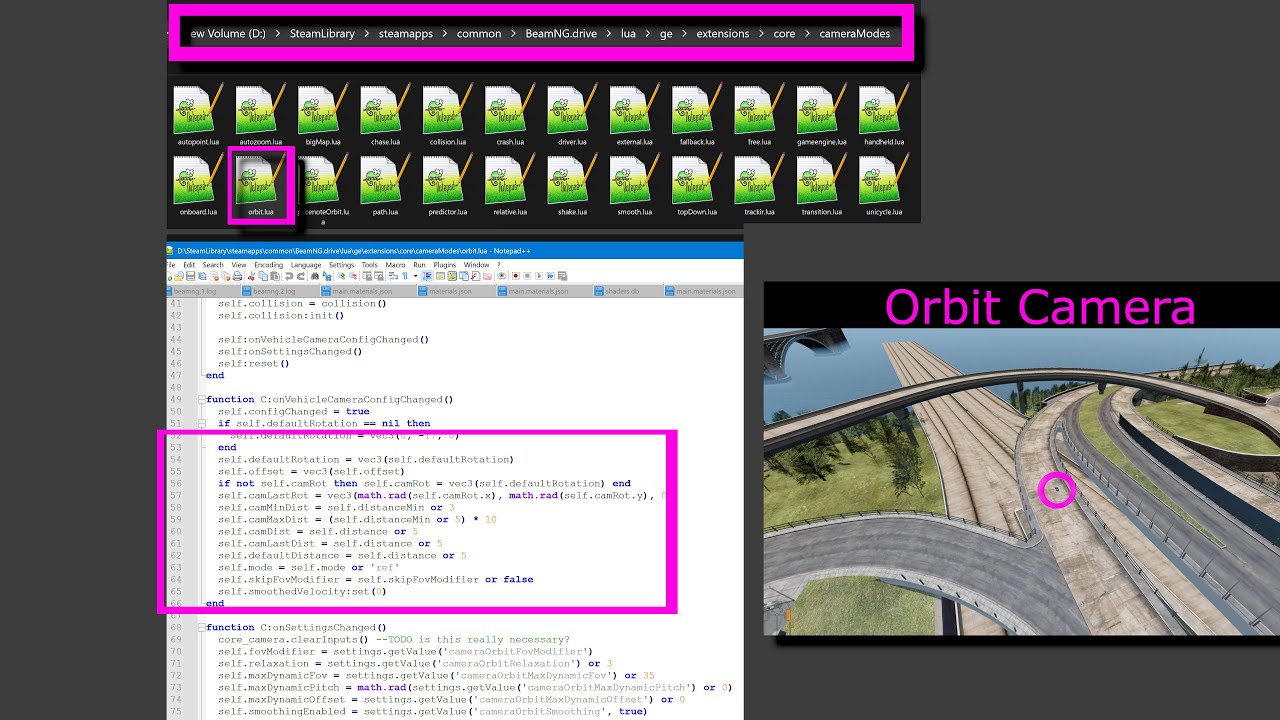The image size is (1280, 720).
Task: Select the bigMap.lua file icon
Action: click(323, 109)
